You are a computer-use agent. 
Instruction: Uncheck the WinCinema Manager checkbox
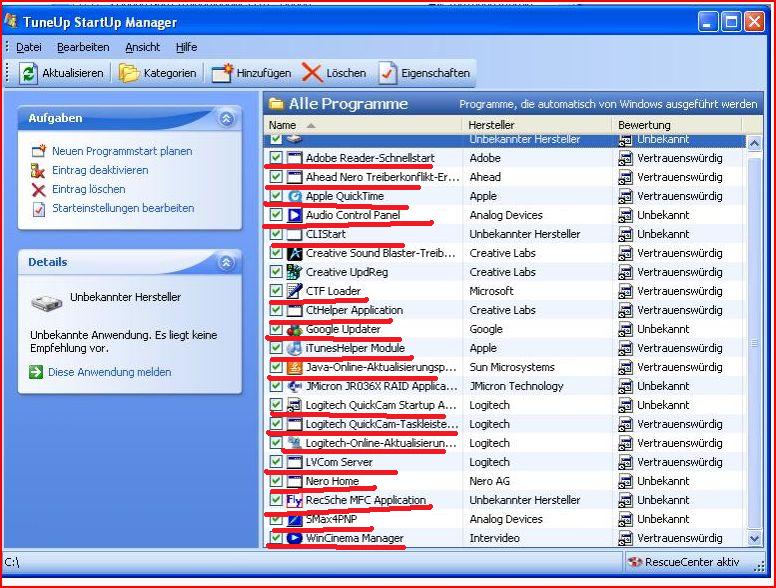276,538
